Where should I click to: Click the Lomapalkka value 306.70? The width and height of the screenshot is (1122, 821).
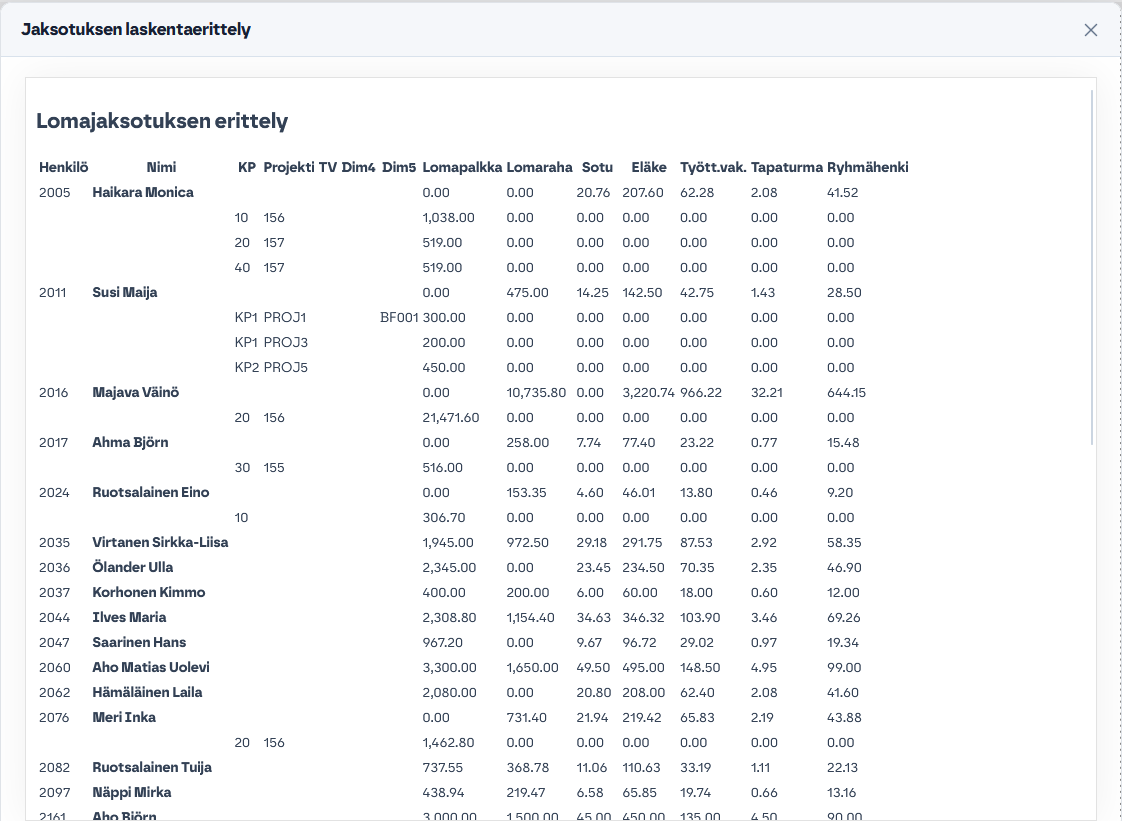pyautogui.click(x=444, y=518)
